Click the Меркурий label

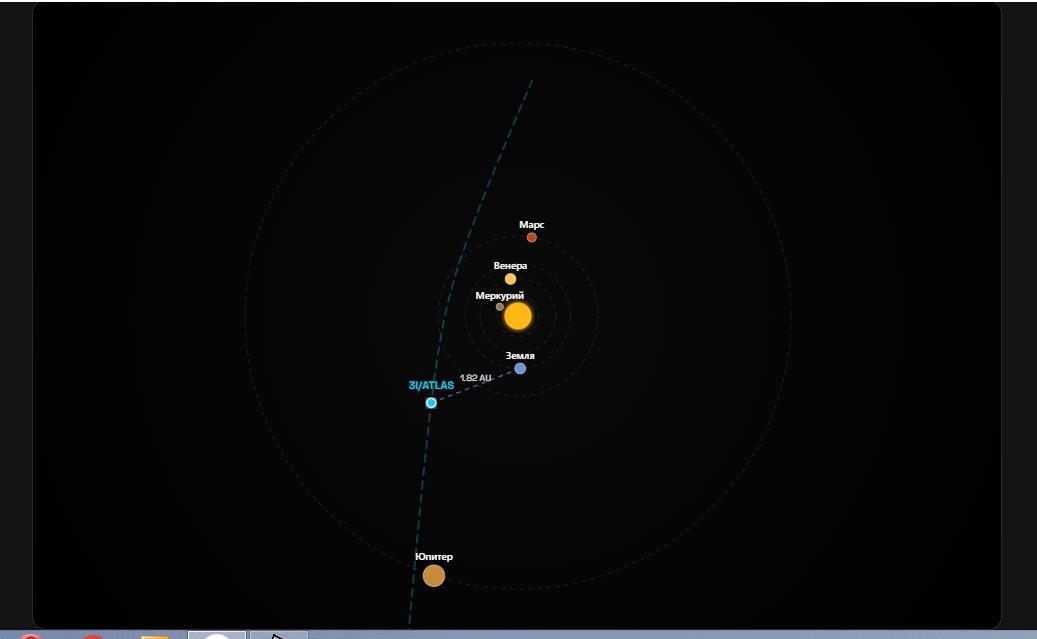tap(499, 296)
